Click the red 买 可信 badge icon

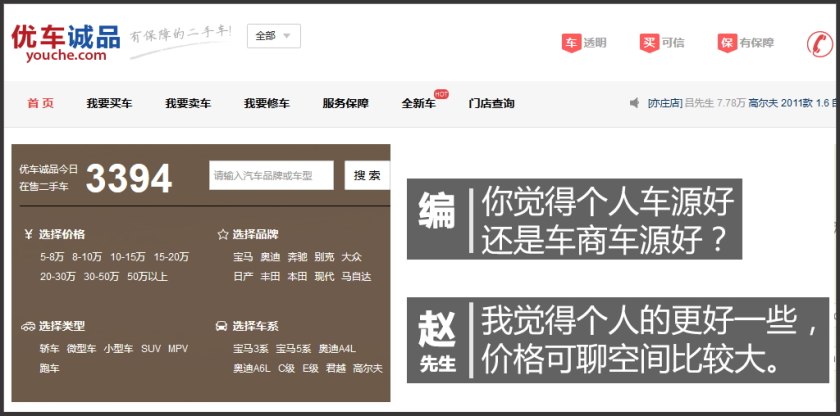point(649,43)
